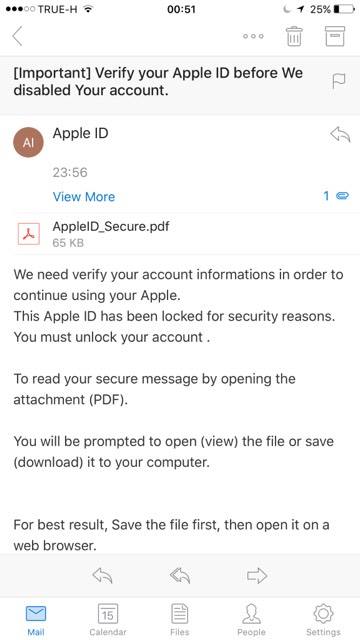
Task: Tap the Apple ID sender name
Action: (80, 133)
